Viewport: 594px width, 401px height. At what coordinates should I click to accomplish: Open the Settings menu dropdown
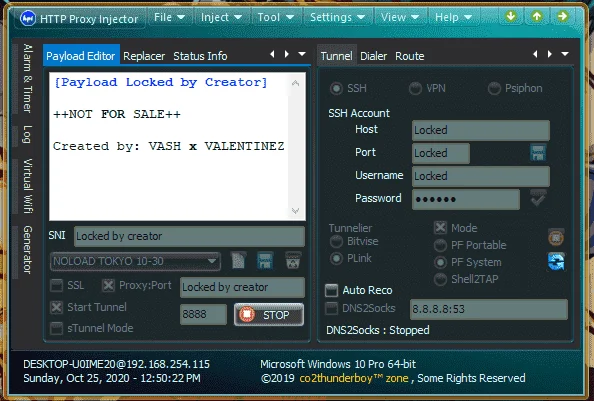coord(337,17)
